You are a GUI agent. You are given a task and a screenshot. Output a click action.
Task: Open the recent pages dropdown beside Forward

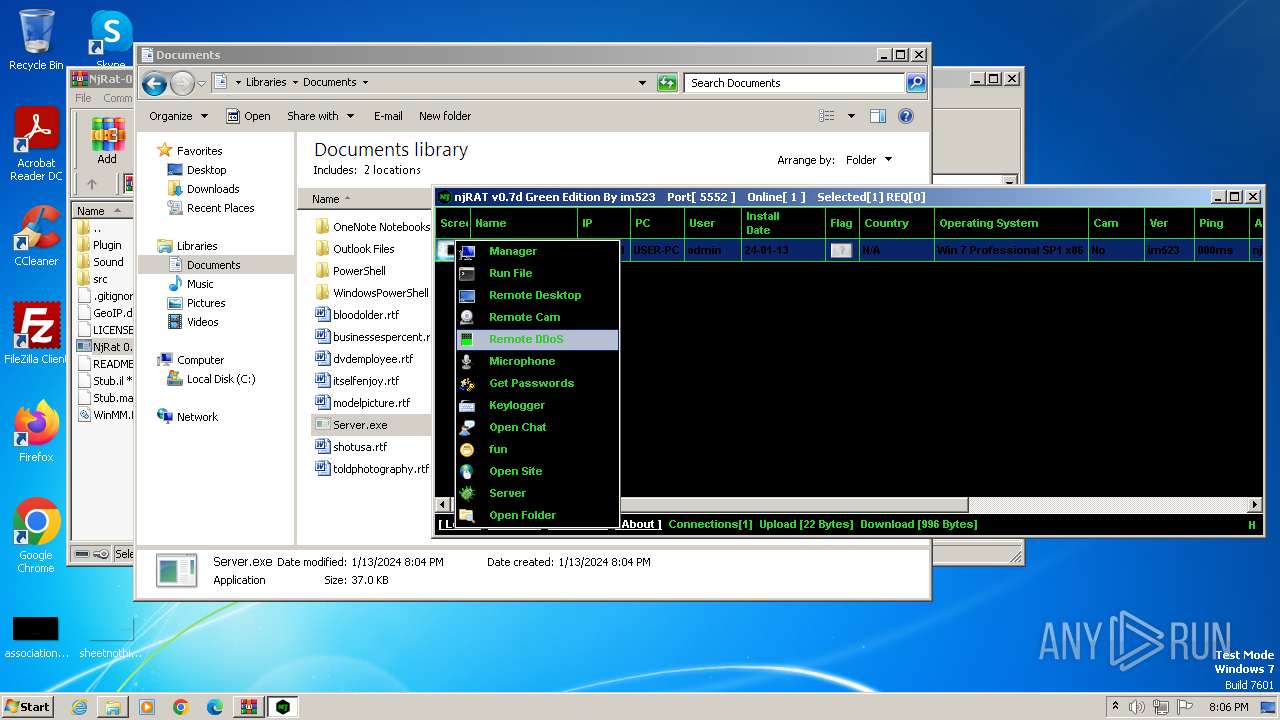[201, 83]
